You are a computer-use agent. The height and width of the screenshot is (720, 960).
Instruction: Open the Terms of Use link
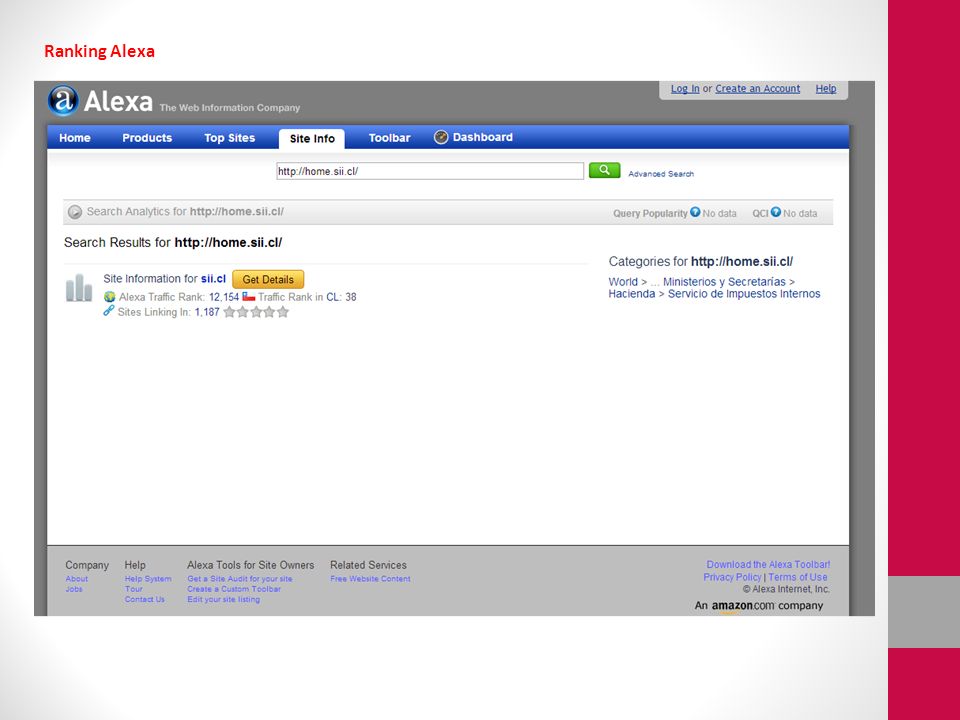point(798,577)
